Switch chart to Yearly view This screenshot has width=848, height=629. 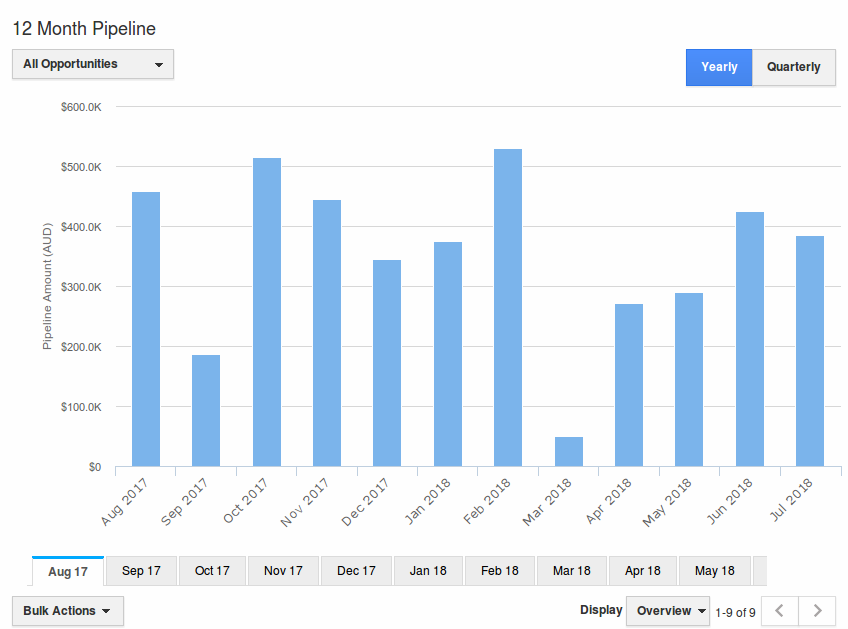pos(719,67)
